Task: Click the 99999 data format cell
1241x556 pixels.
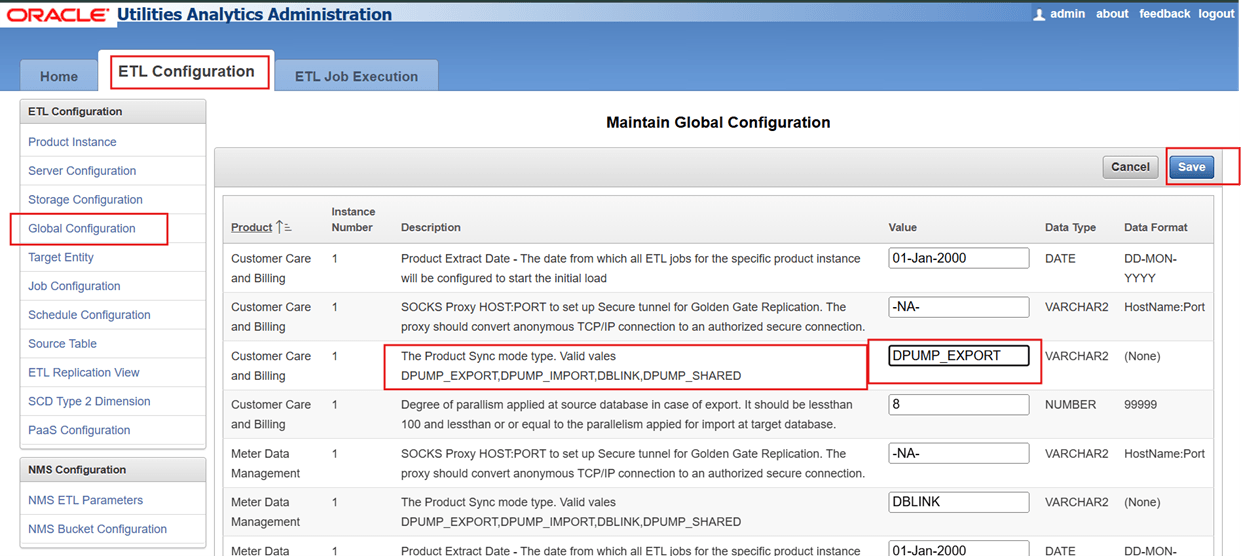Action: [1141, 405]
